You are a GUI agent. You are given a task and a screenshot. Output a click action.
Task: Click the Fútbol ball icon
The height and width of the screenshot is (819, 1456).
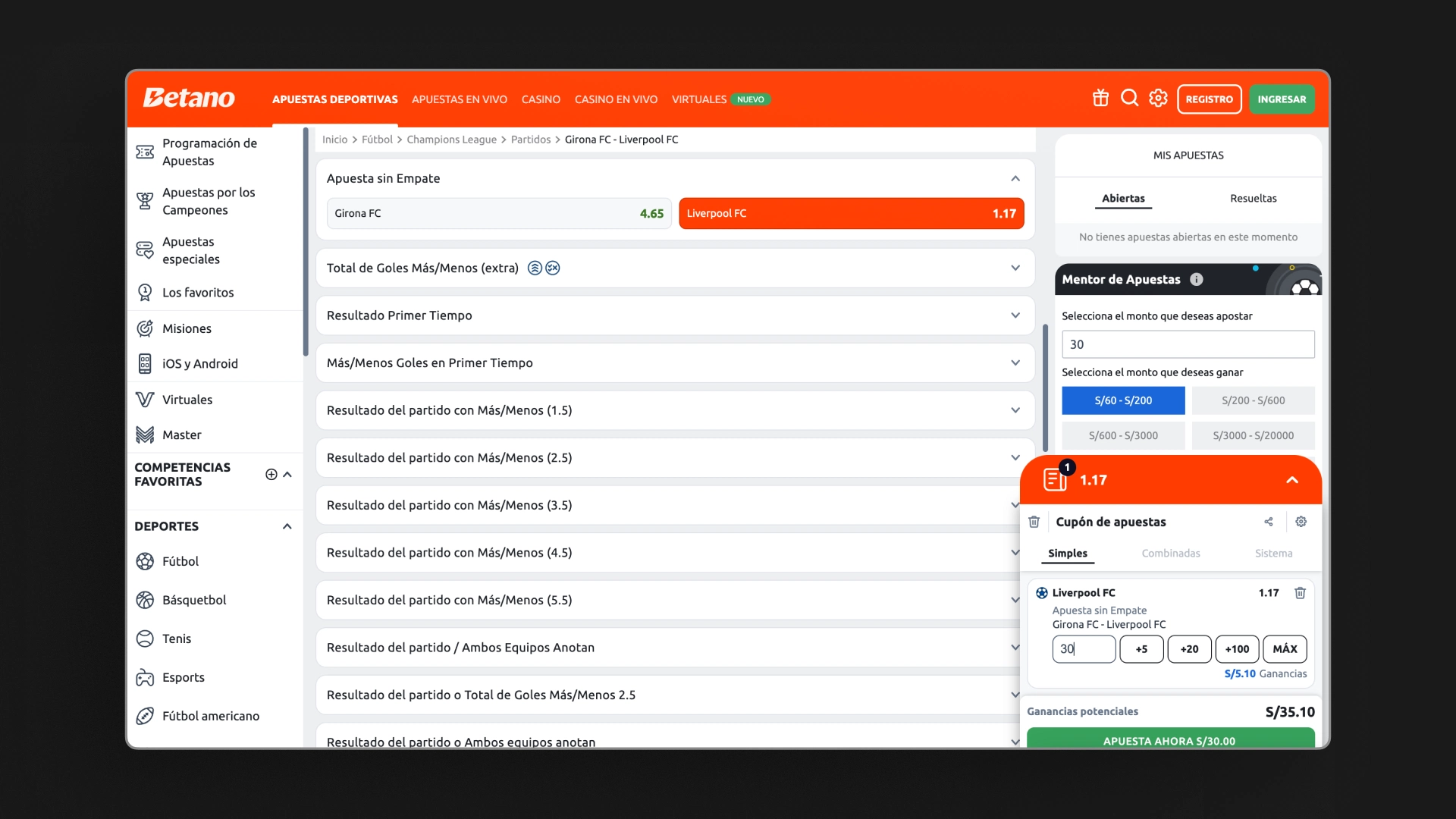coord(145,561)
